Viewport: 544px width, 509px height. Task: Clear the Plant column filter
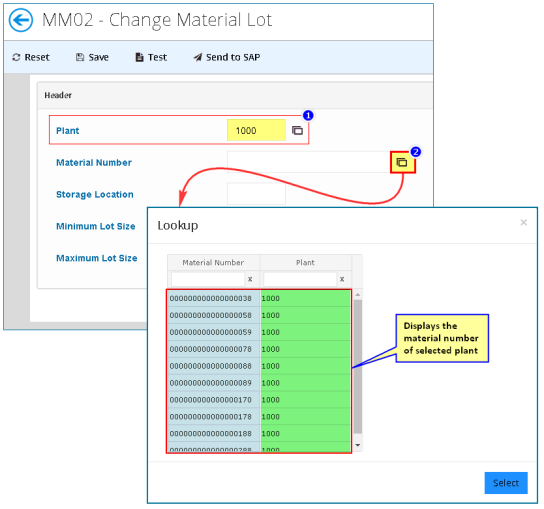[x=342, y=279]
